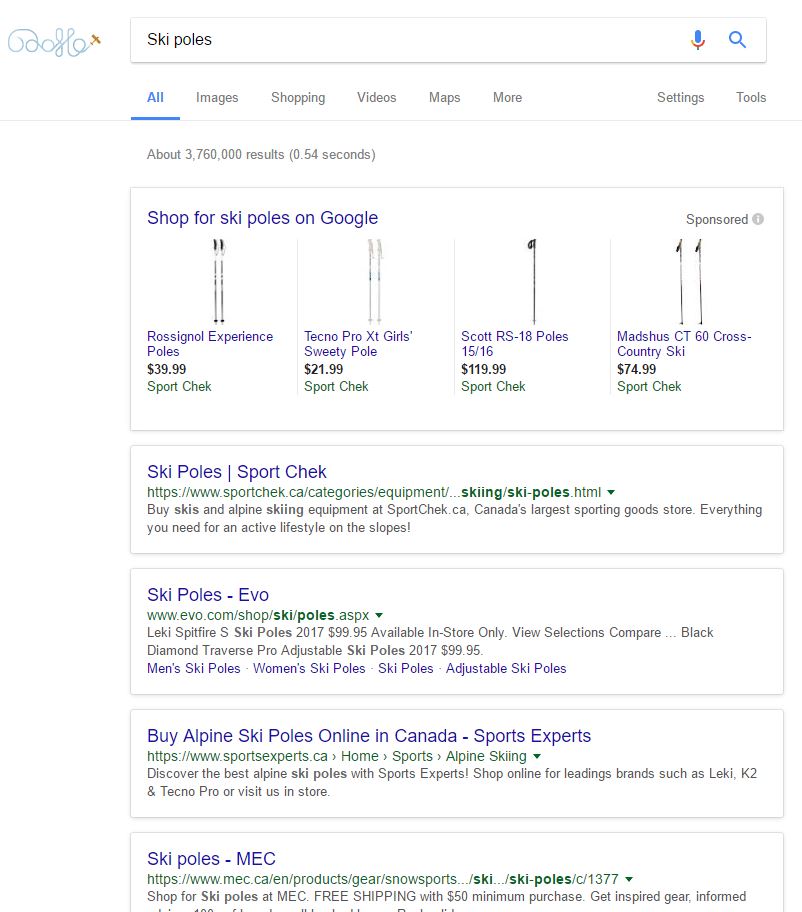Expand dropdown arrow beside mec.ca URL
The height and width of the screenshot is (912, 802).
click(629, 879)
